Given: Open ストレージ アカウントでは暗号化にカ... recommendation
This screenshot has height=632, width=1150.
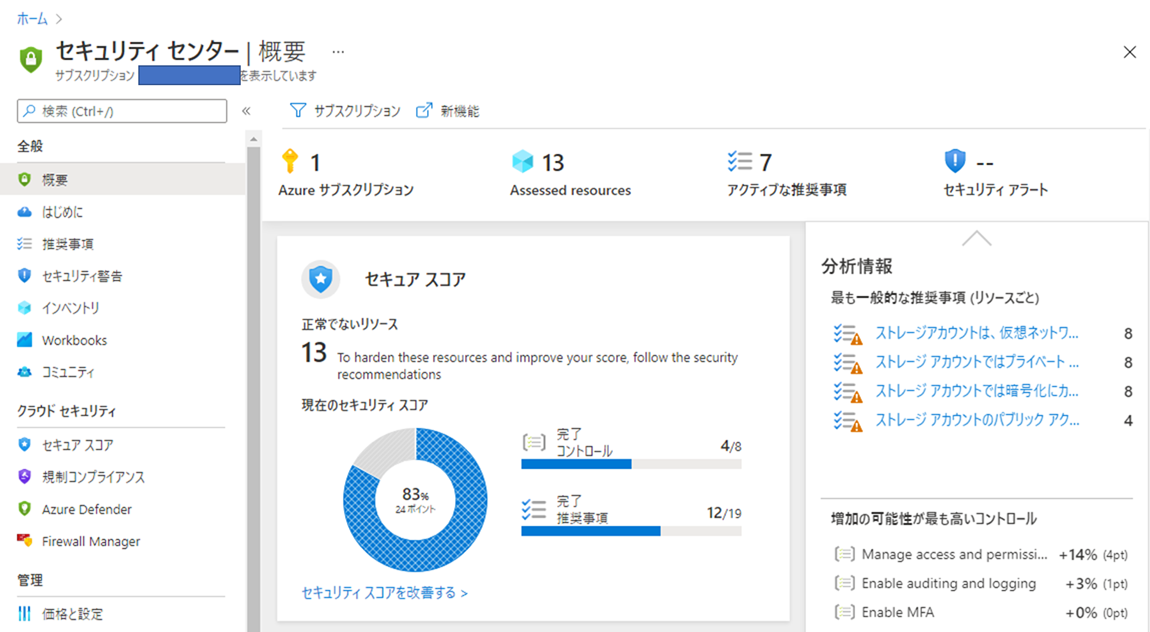Looking at the screenshot, I should [977, 391].
